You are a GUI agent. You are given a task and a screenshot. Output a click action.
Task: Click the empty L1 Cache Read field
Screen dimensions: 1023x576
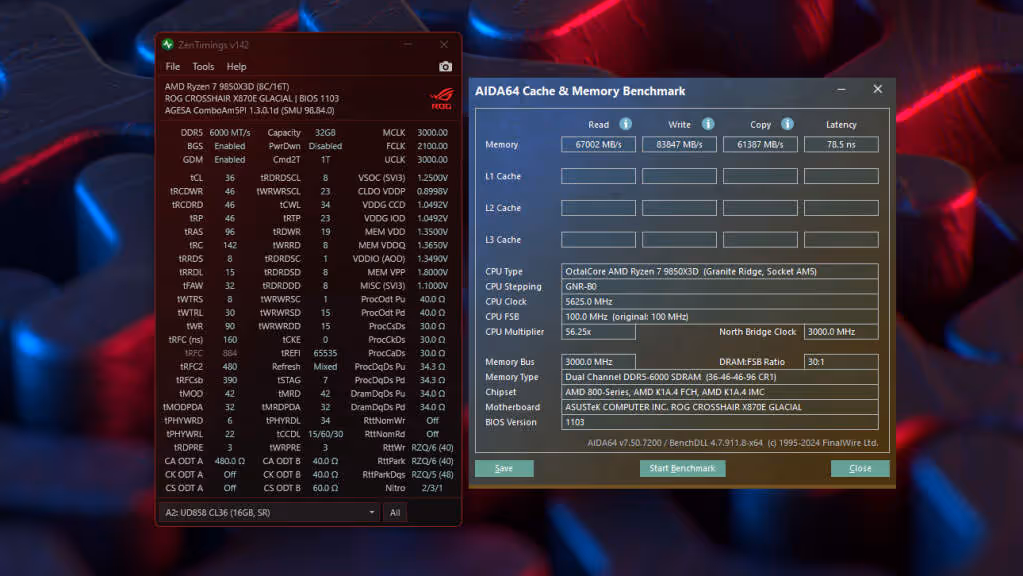click(598, 176)
